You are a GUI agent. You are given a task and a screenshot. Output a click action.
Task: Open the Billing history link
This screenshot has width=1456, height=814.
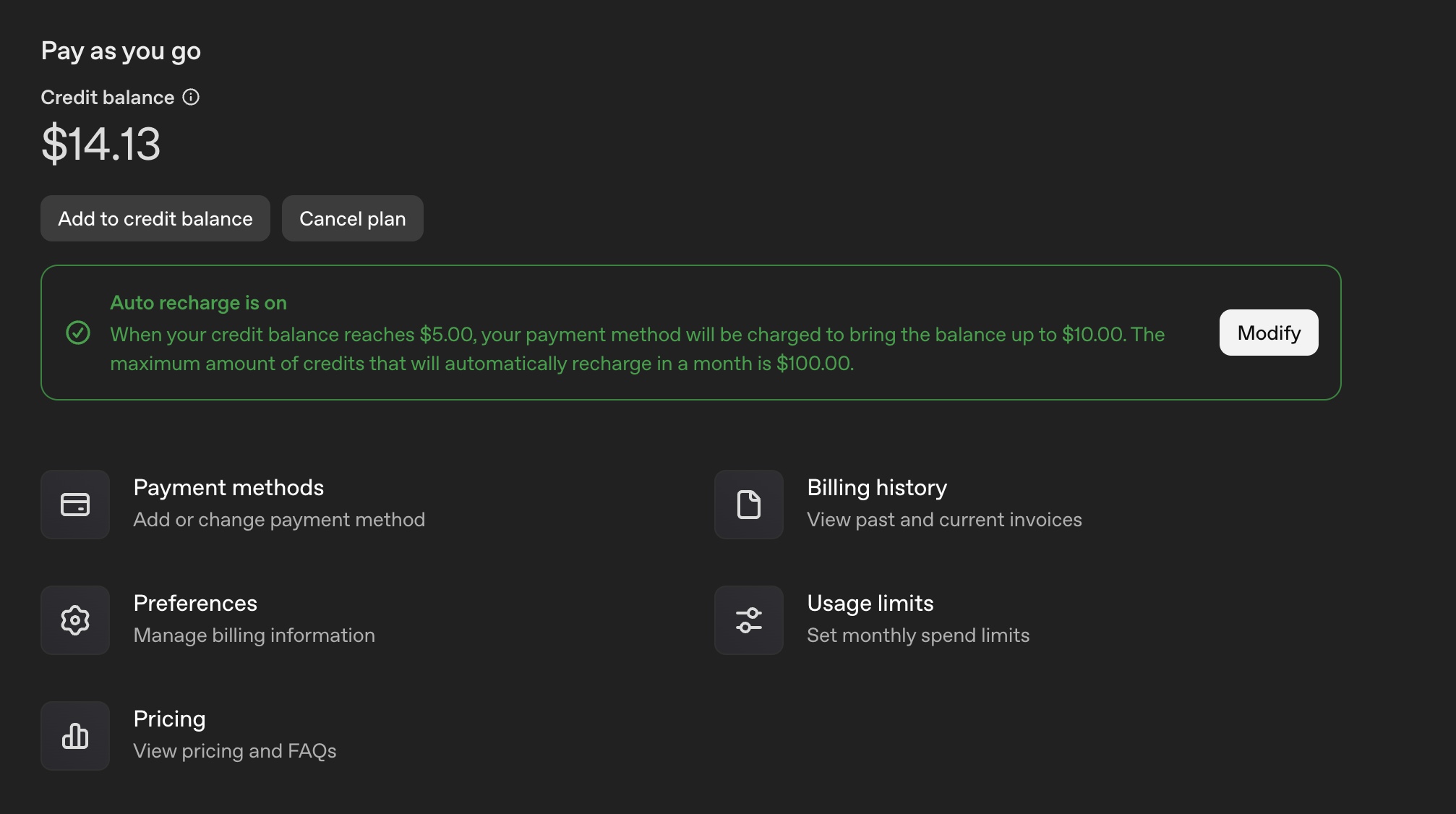[876, 488]
